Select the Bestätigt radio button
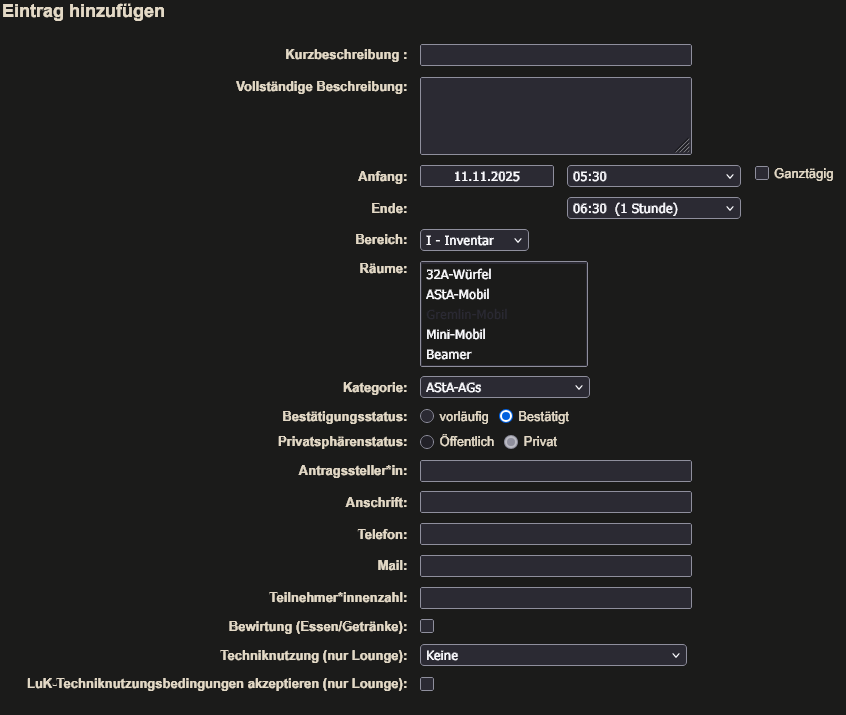 tap(506, 416)
